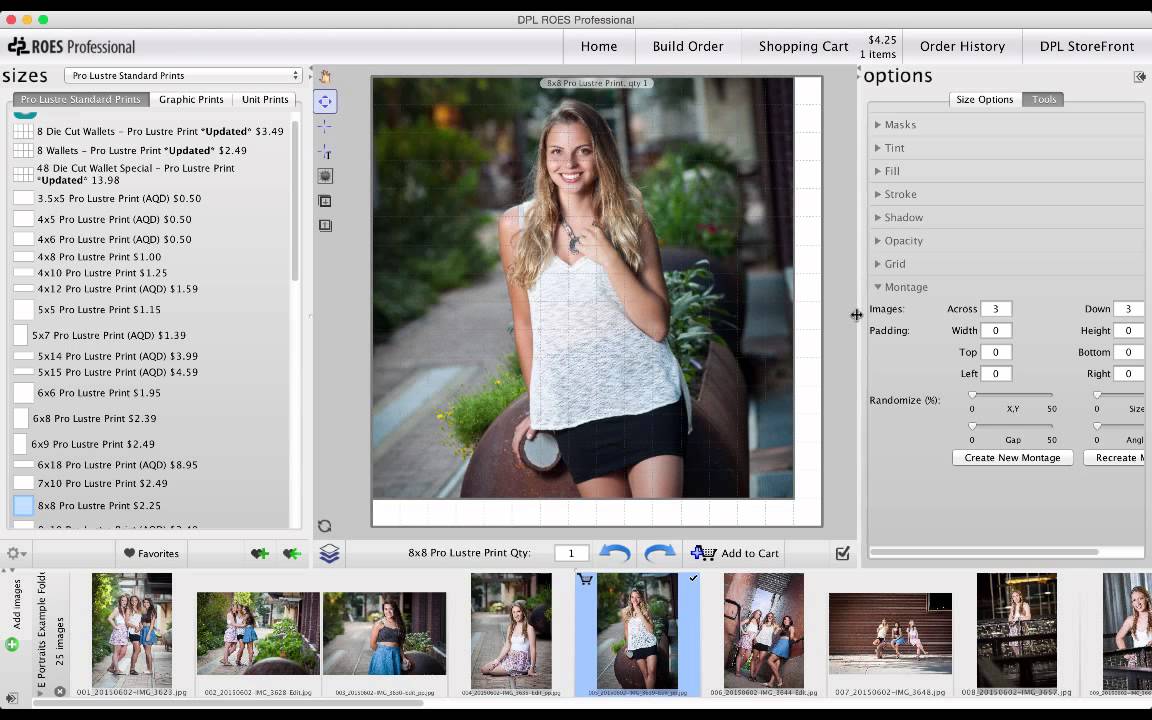Click the bring layer up icon
The width and height of the screenshot is (1152, 720).
325,226
